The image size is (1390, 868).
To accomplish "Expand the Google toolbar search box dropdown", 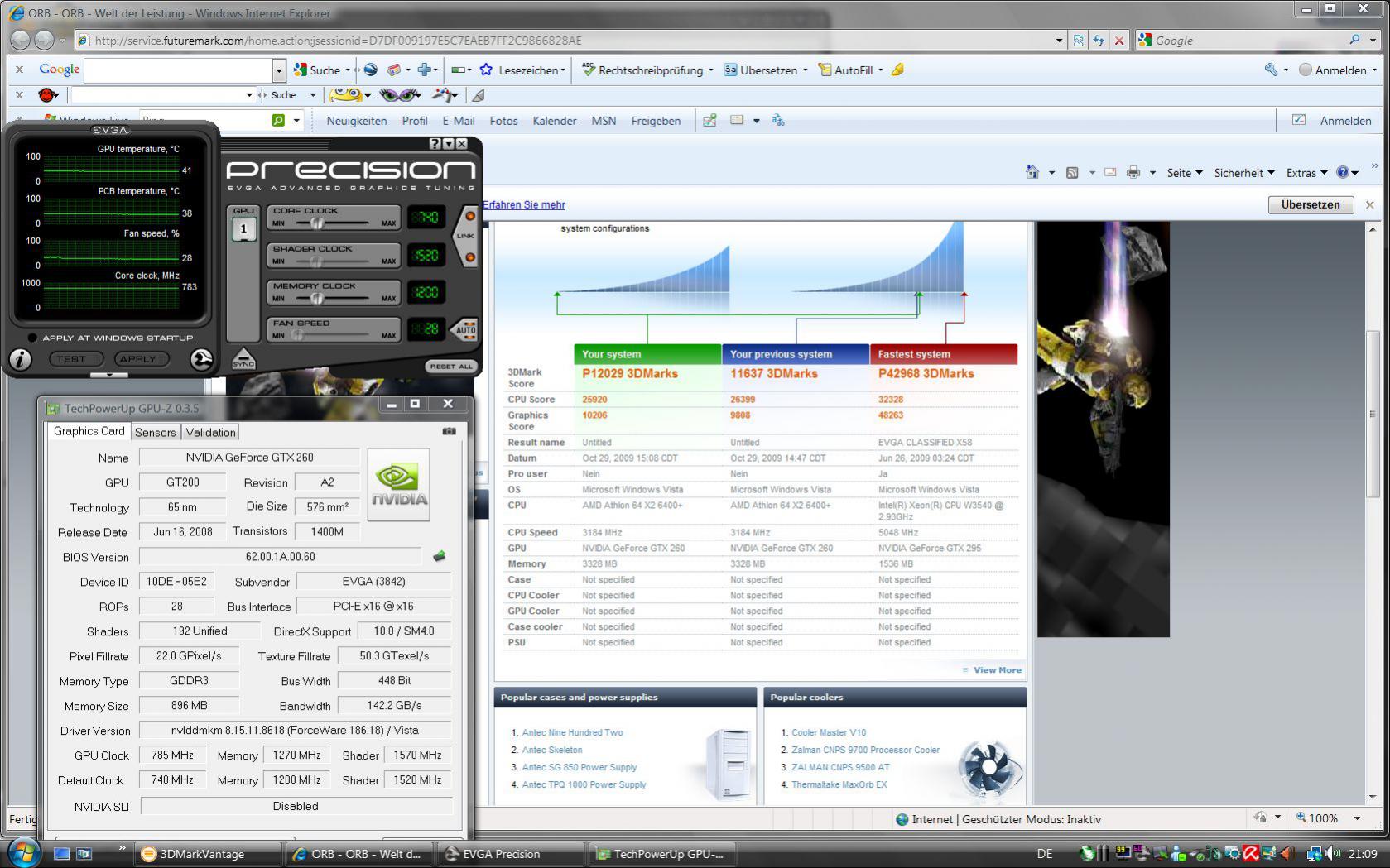I will click(279, 70).
